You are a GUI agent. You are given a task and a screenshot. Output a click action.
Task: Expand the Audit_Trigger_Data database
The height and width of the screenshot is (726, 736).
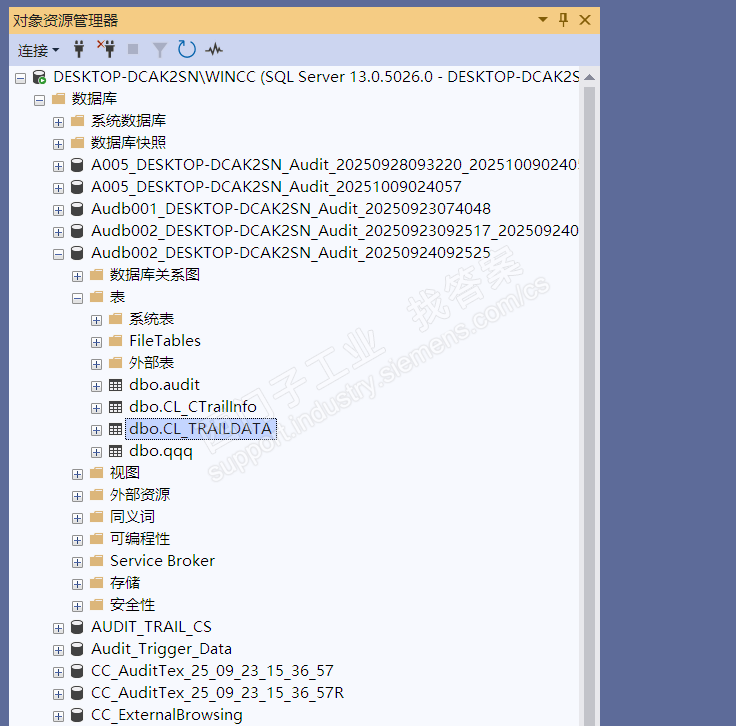pos(58,650)
